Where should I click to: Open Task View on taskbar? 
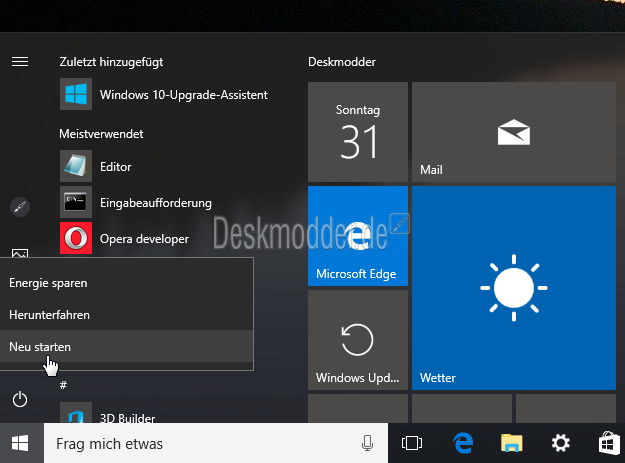coord(412,443)
